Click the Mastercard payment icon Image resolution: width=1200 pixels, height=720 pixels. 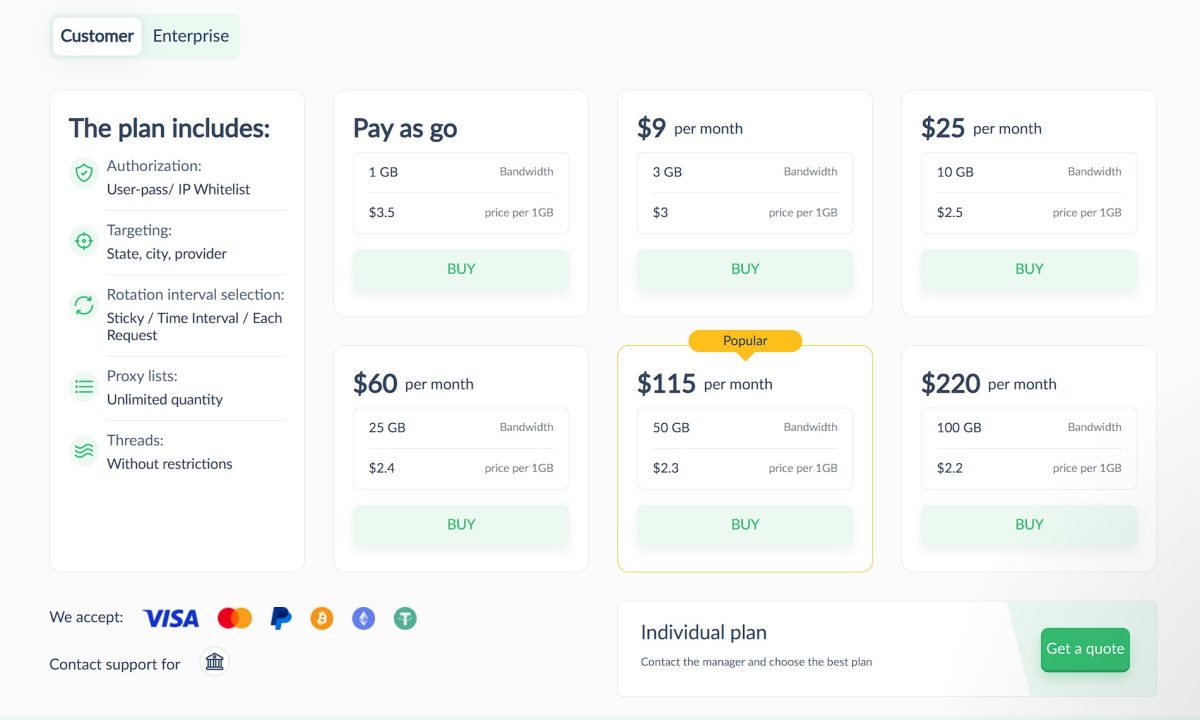(235, 619)
